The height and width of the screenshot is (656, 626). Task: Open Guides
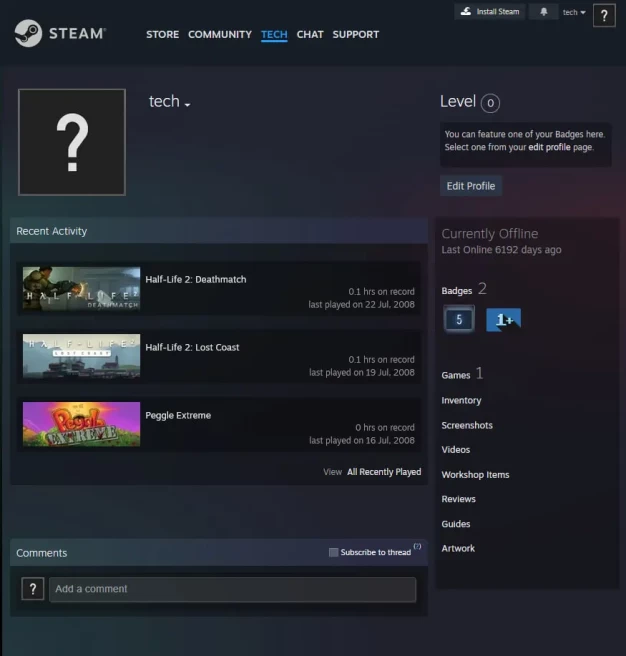(x=456, y=524)
